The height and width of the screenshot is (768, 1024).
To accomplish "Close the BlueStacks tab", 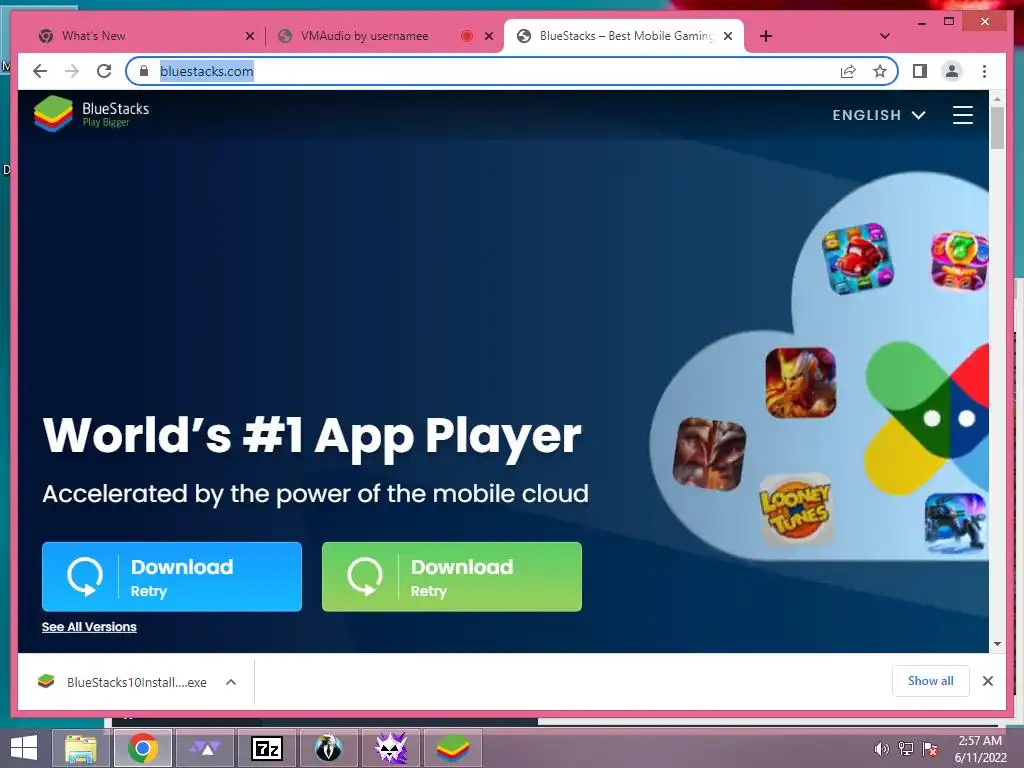I will 728,36.
